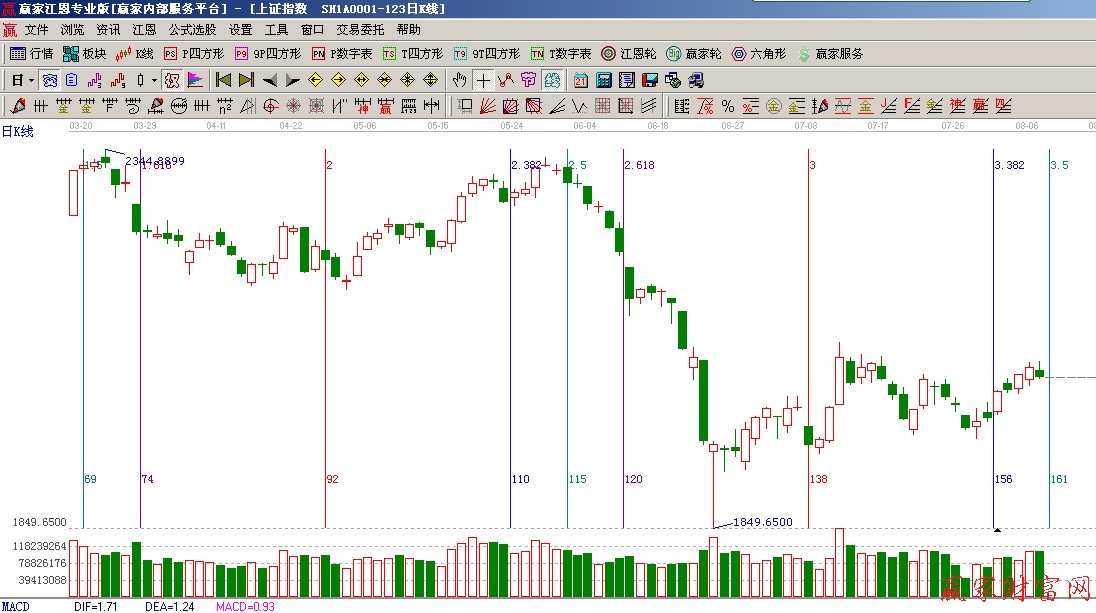1096x613 pixels.
Task: Click the 赢家服务 button
Action: [x=830, y=54]
